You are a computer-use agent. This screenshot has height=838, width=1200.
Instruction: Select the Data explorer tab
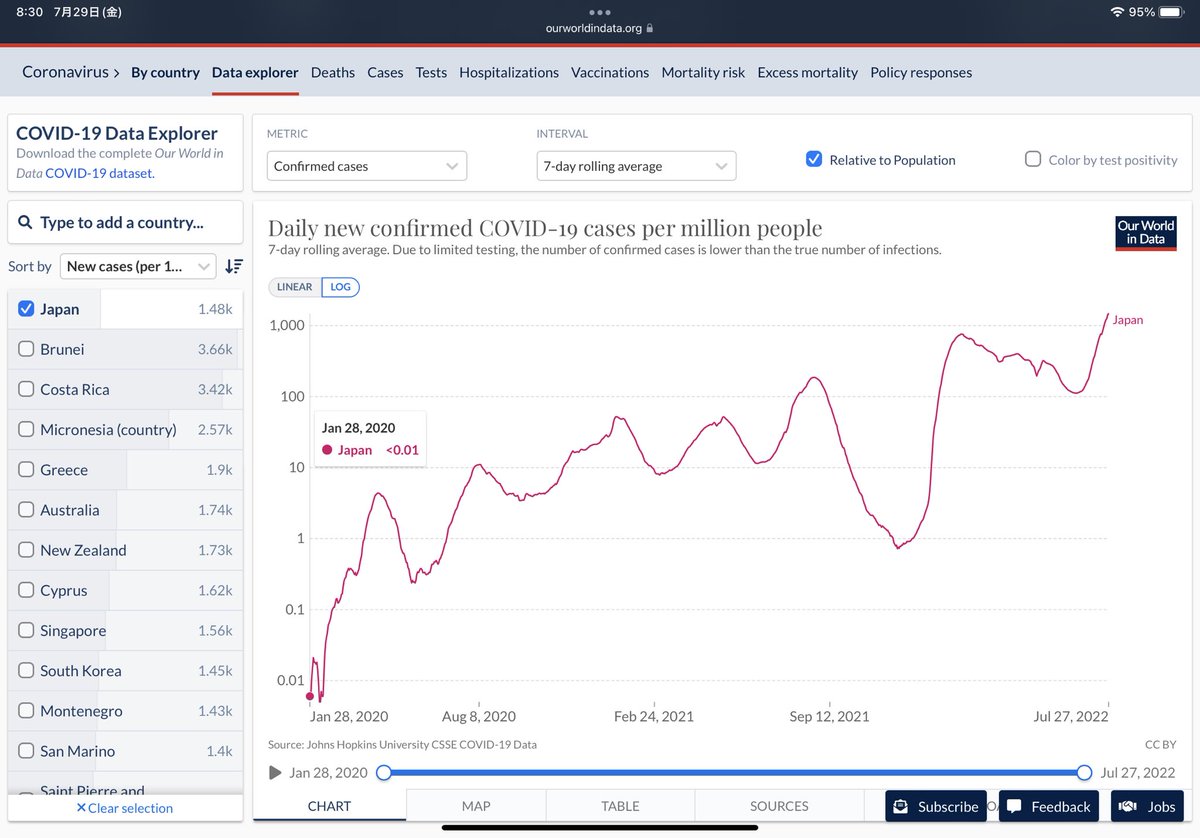(255, 72)
